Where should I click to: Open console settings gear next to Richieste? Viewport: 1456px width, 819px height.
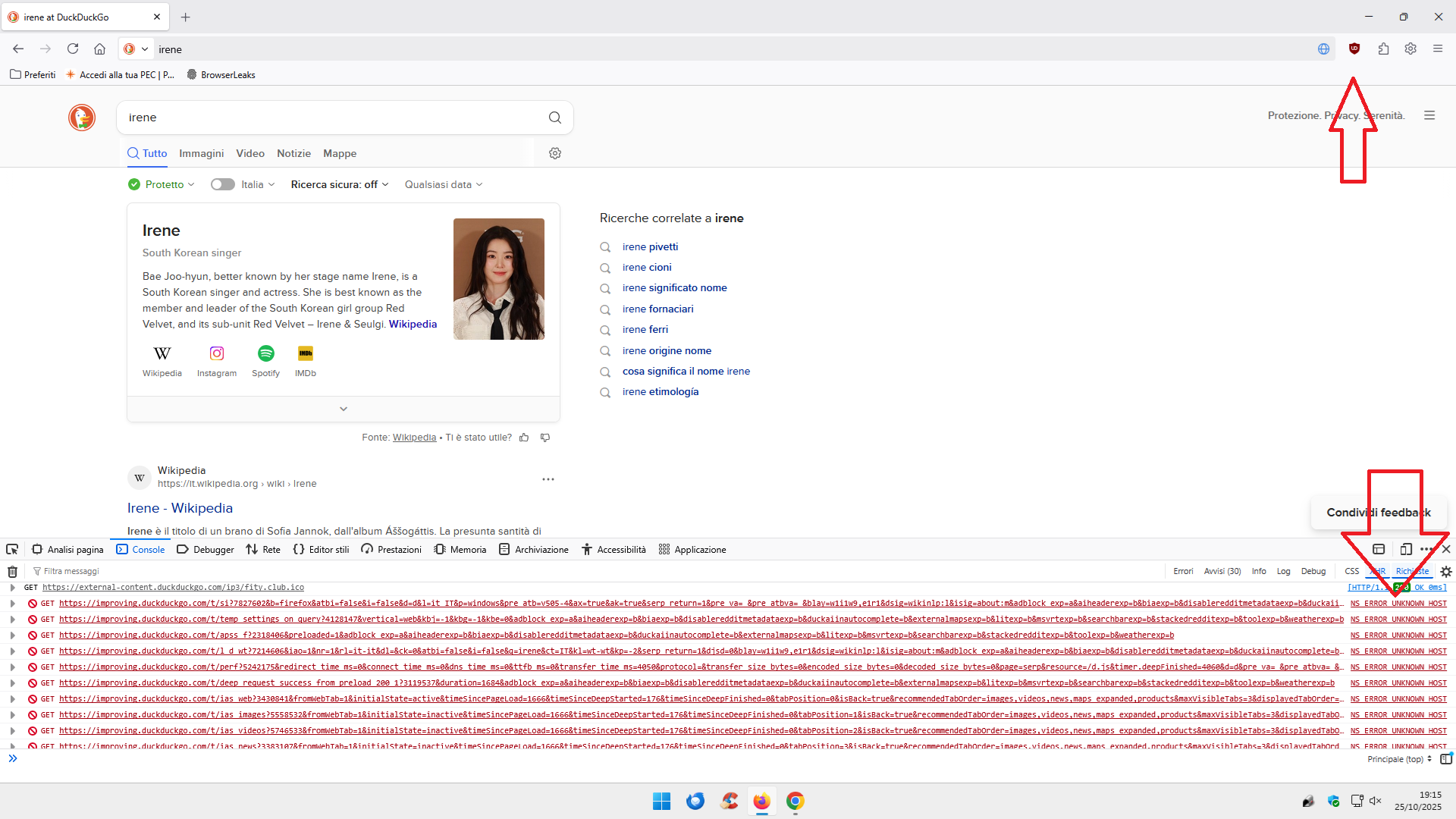tap(1446, 571)
